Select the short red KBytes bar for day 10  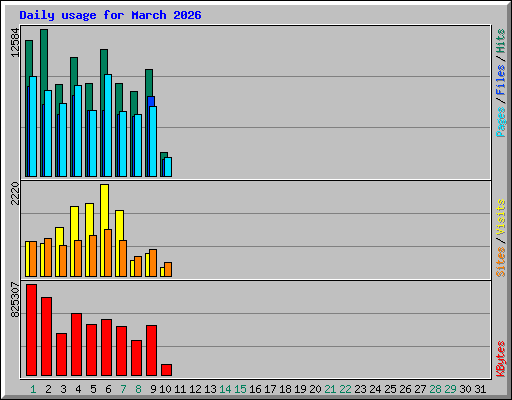(166, 370)
